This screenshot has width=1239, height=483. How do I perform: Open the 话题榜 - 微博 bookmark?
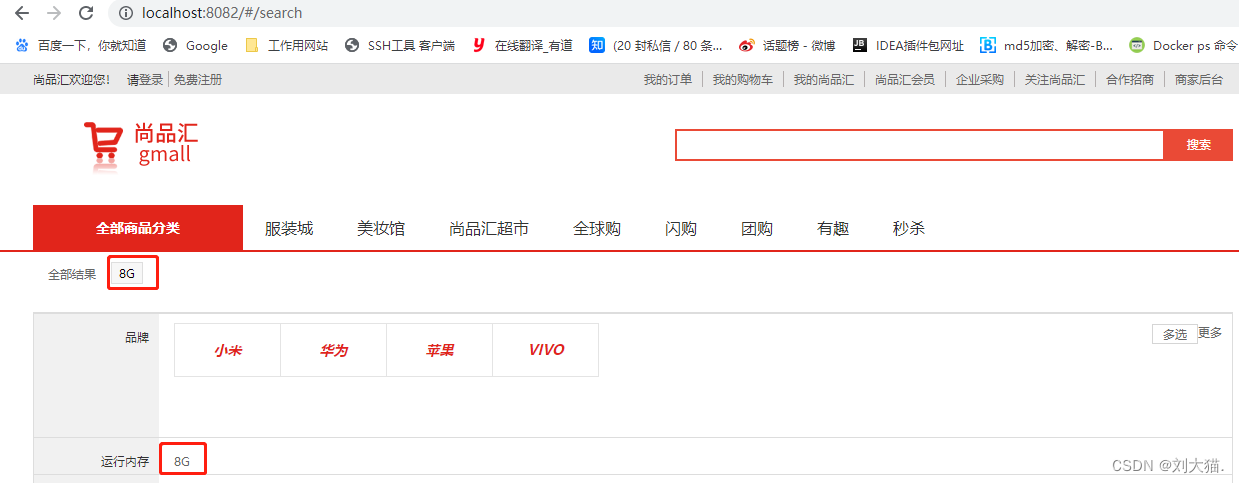(x=786, y=45)
